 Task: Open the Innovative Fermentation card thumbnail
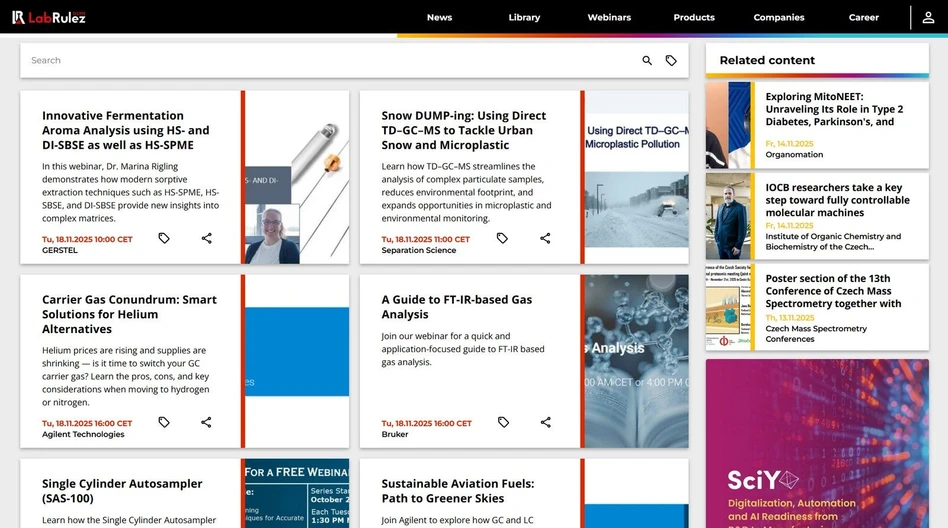pyautogui.click(x=297, y=177)
